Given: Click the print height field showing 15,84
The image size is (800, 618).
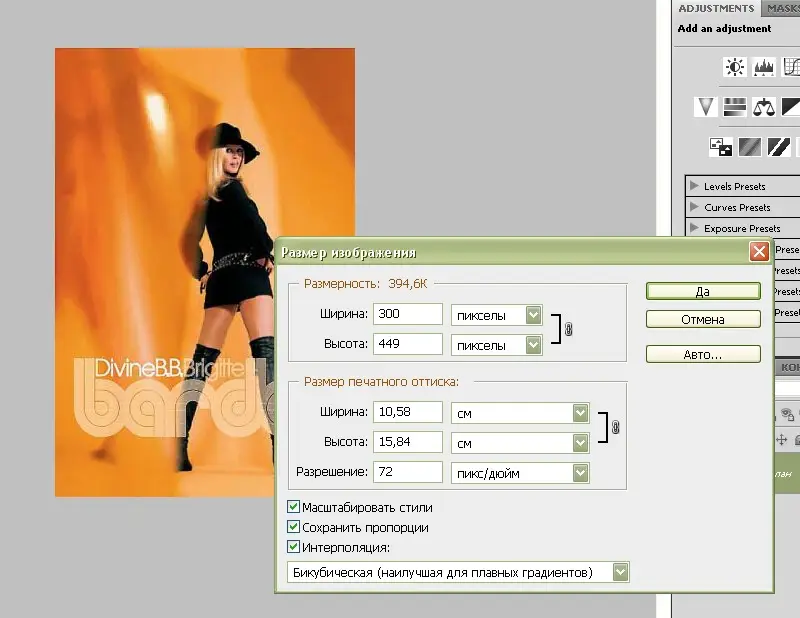Looking at the screenshot, I should click(x=408, y=442).
